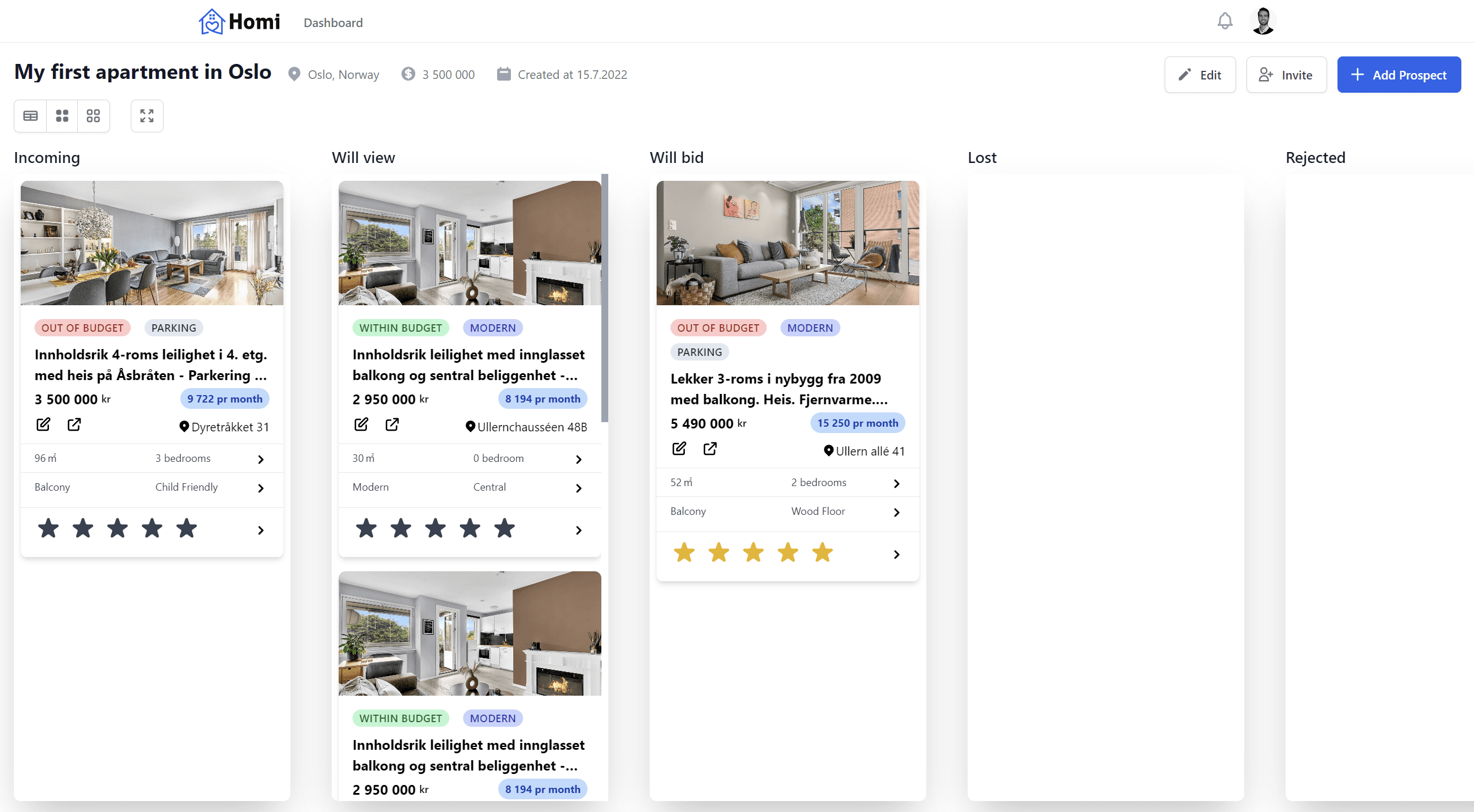Click the created-date calendar icon
This screenshot has height=812, width=1474.
pos(504,74)
